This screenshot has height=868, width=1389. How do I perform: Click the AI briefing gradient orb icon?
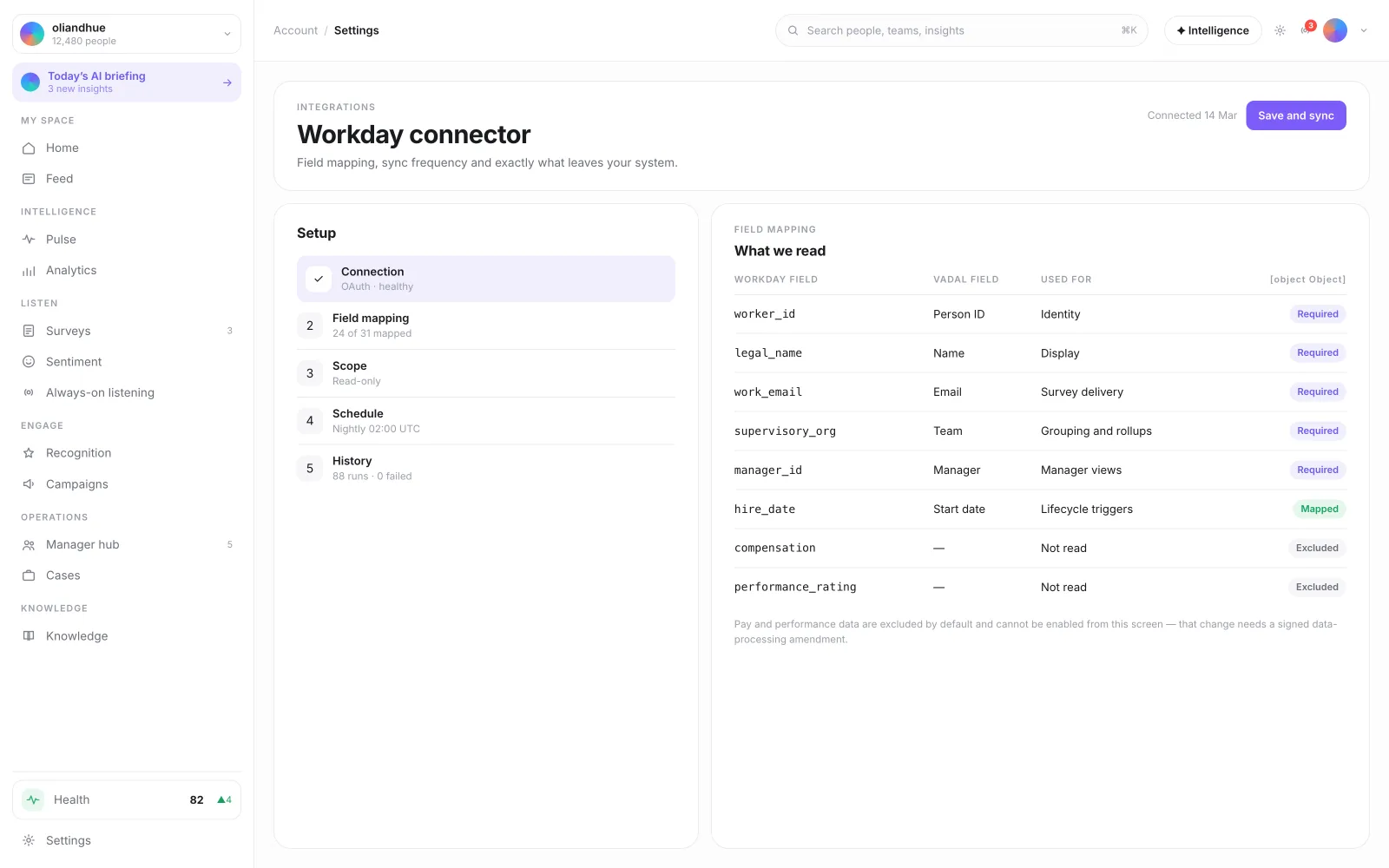(x=30, y=82)
